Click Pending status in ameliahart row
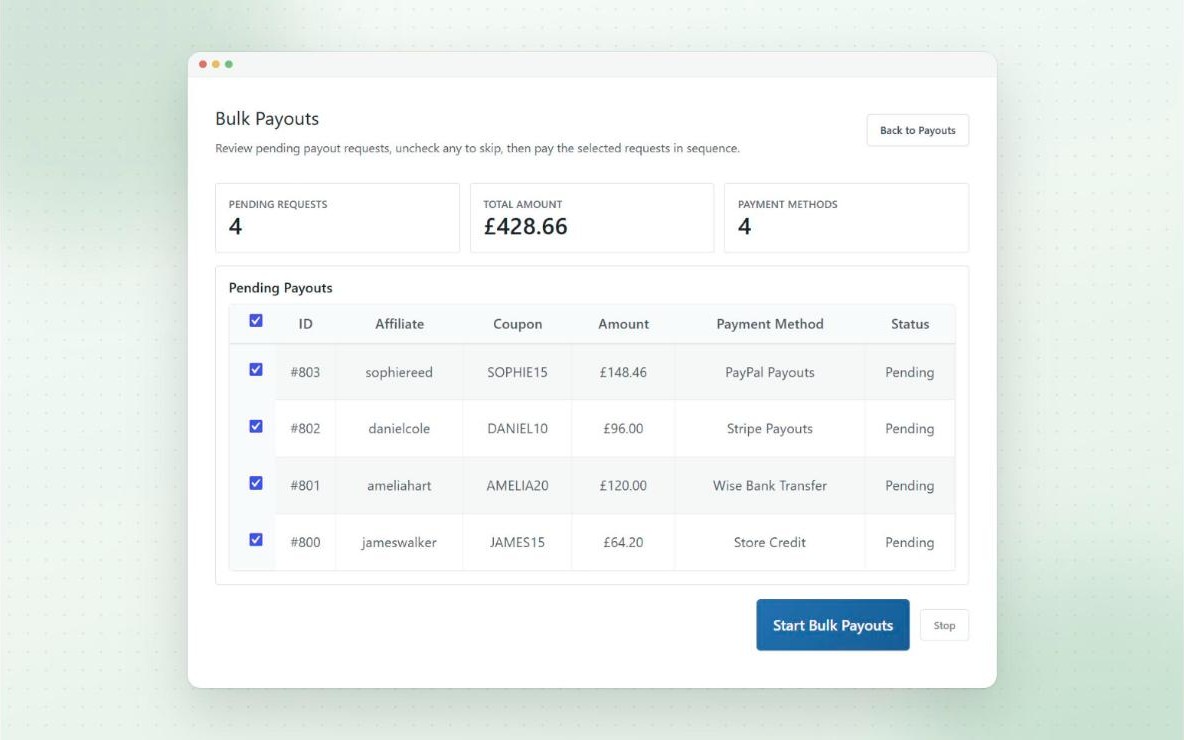The height and width of the screenshot is (740, 1184). (x=909, y=486)
